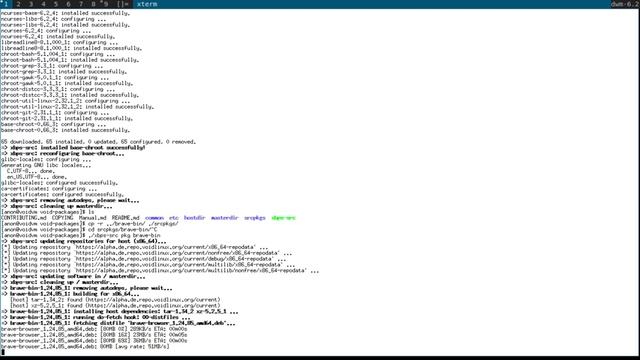
Task: Click the '[host] tar-1.34_2: found' line
Action: click(115, 300)
